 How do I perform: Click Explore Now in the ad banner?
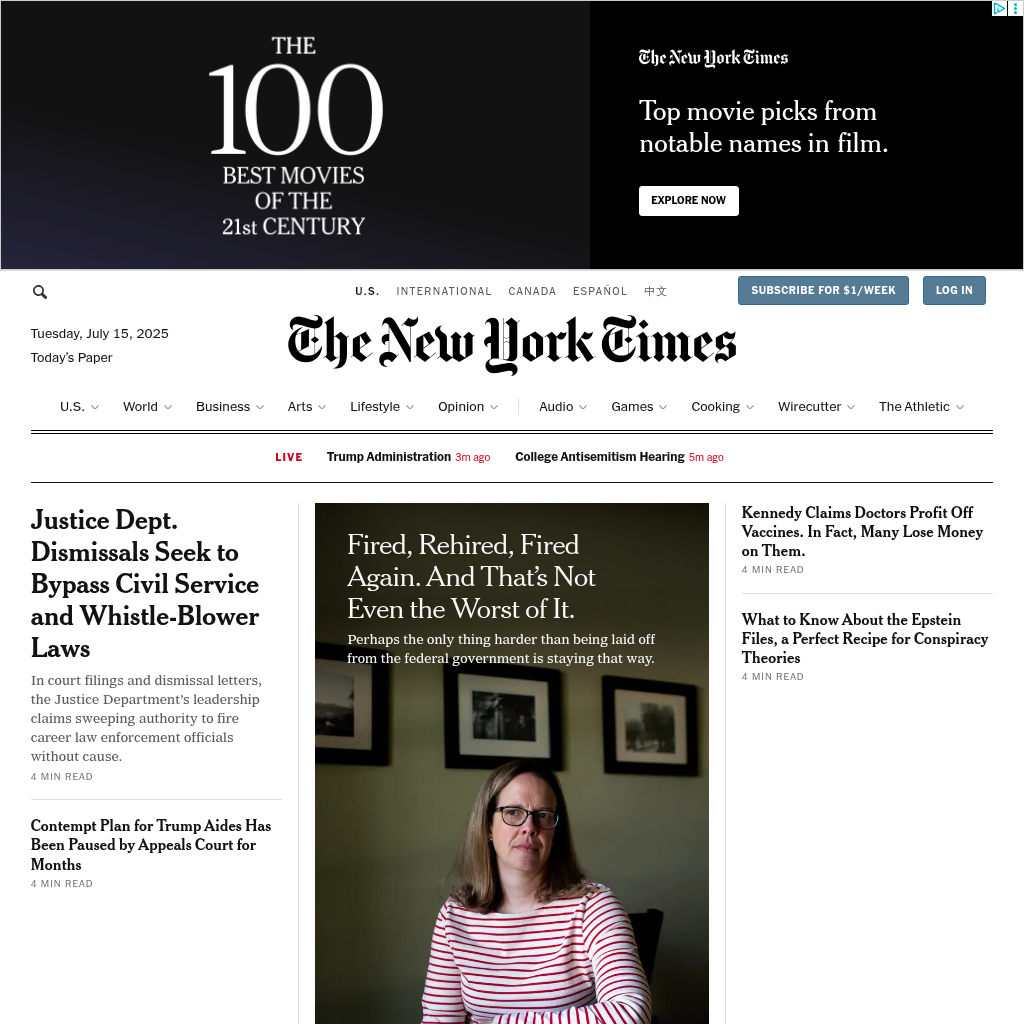tap(688, 200)
